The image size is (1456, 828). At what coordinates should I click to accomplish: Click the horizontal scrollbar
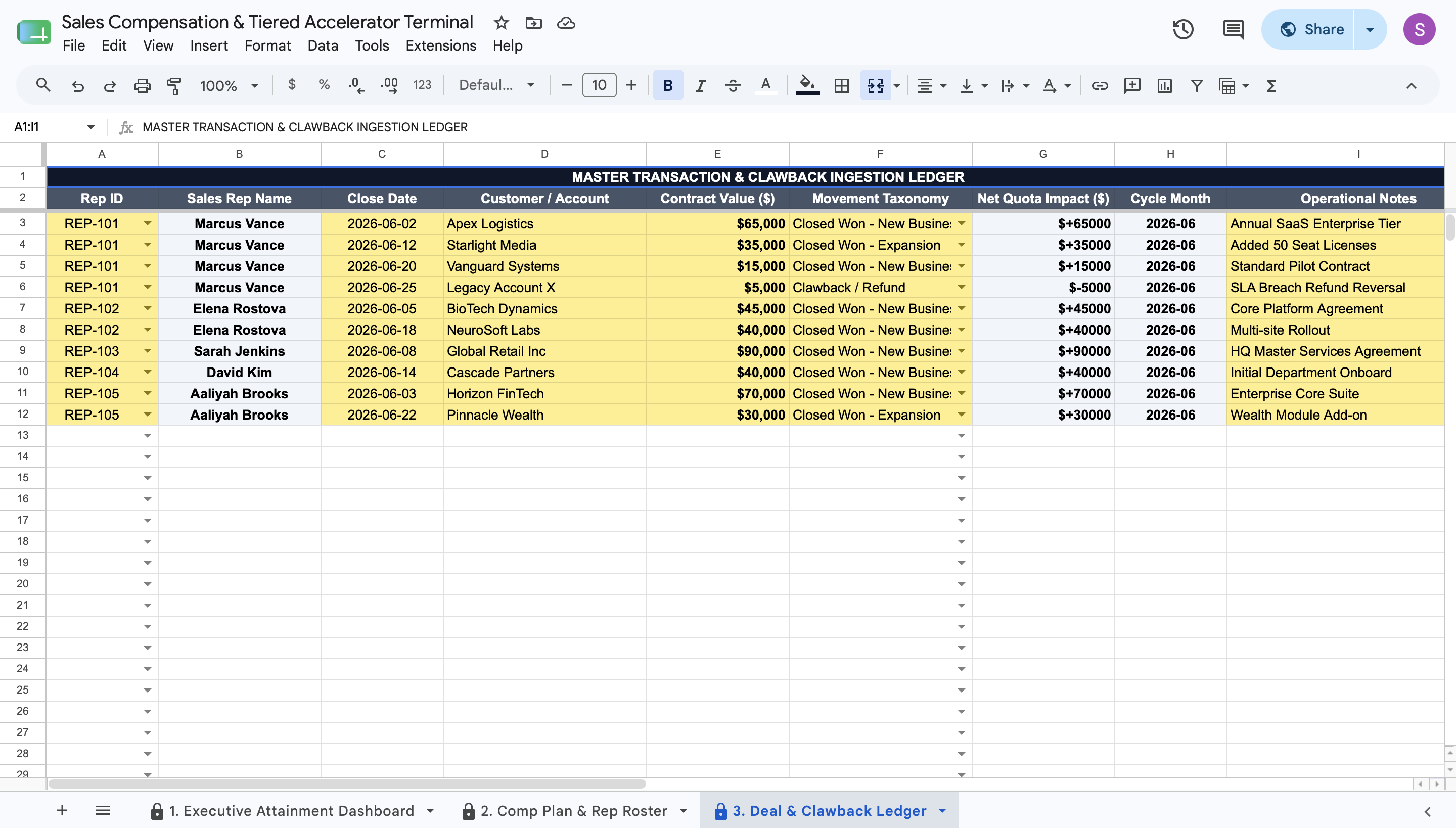(347, 784)
